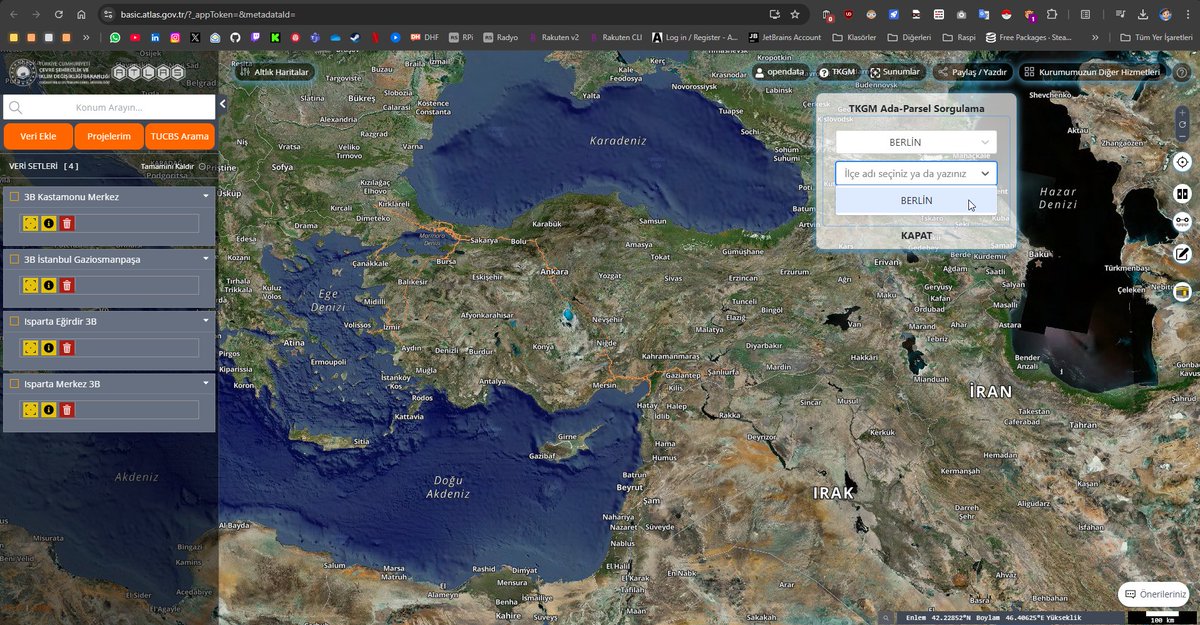Zoom to Isparta Eğirdir 3B extent icon
The image size is (1200, 625).
click(x=30, y=347)
